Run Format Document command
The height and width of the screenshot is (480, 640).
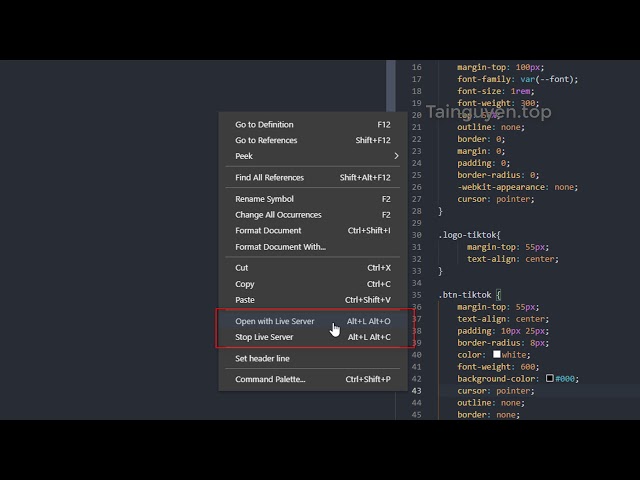click(x=313, y=230)
